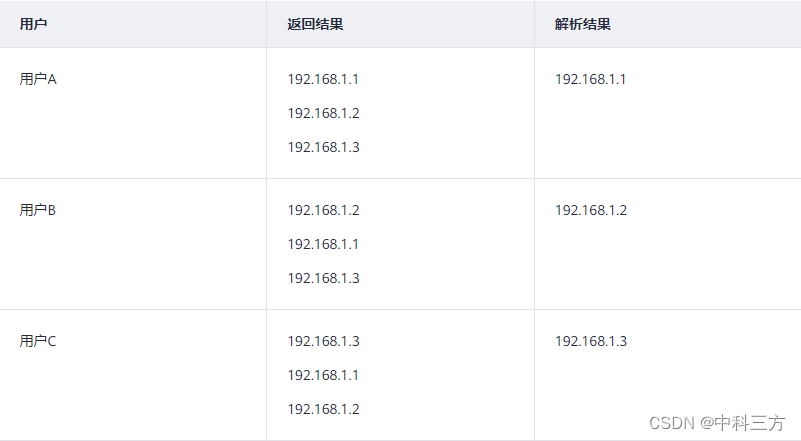
Task: Click 192.168.1.1 in 用户C's 返回结果 list
Action: point(323,375)
